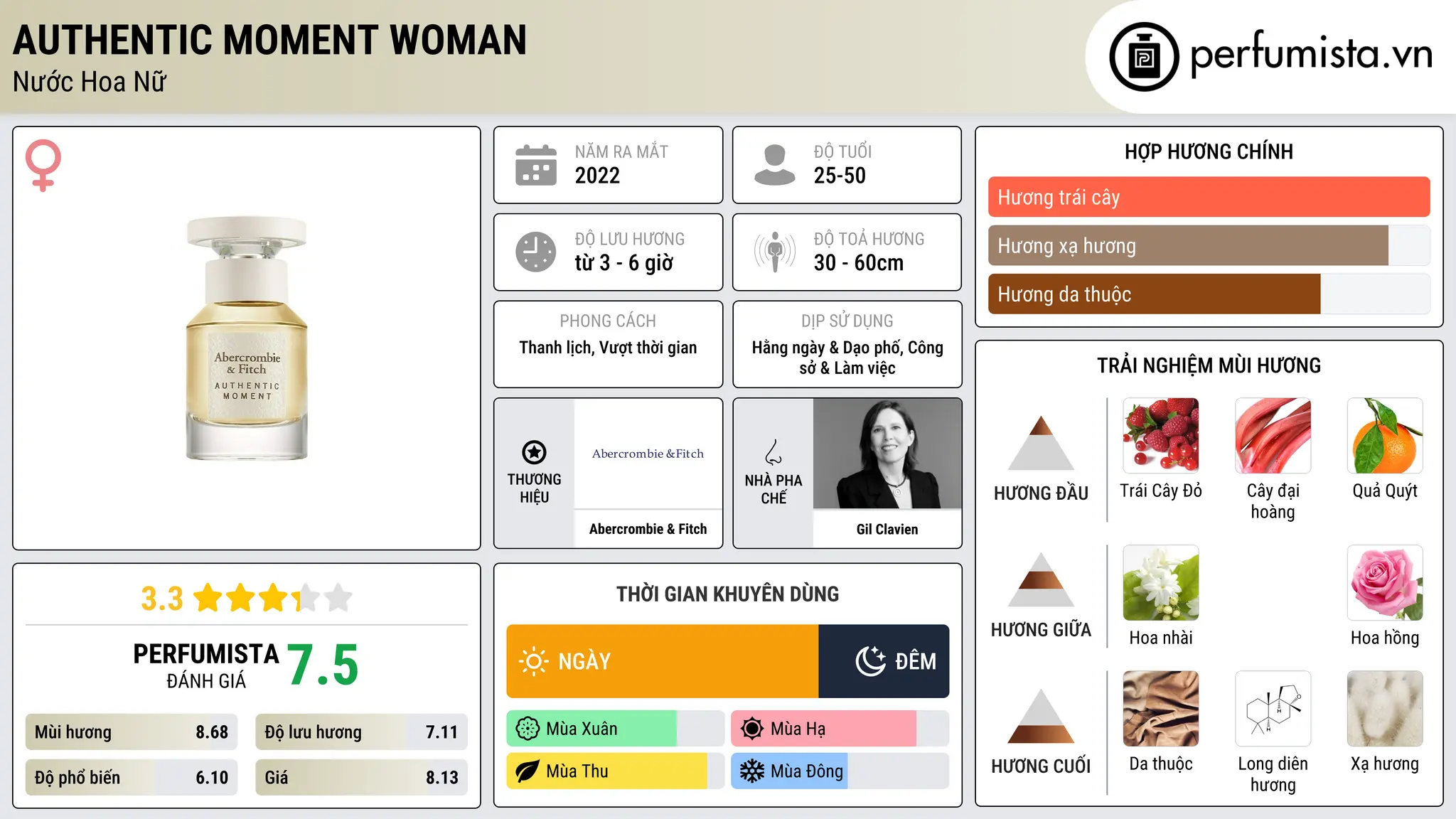
Task: Select the pyramid icon above Hương đầu
Action: pos(1041,443)
